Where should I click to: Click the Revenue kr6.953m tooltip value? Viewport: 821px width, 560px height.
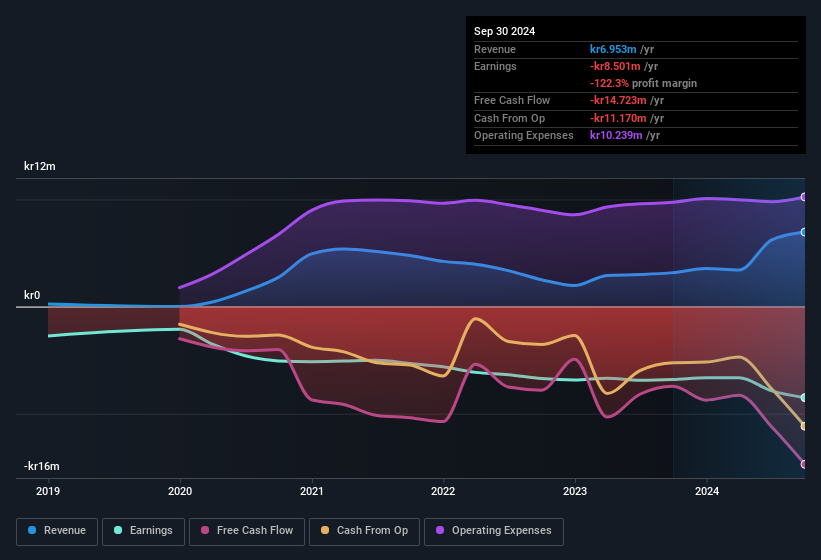[x=613, y=49]
